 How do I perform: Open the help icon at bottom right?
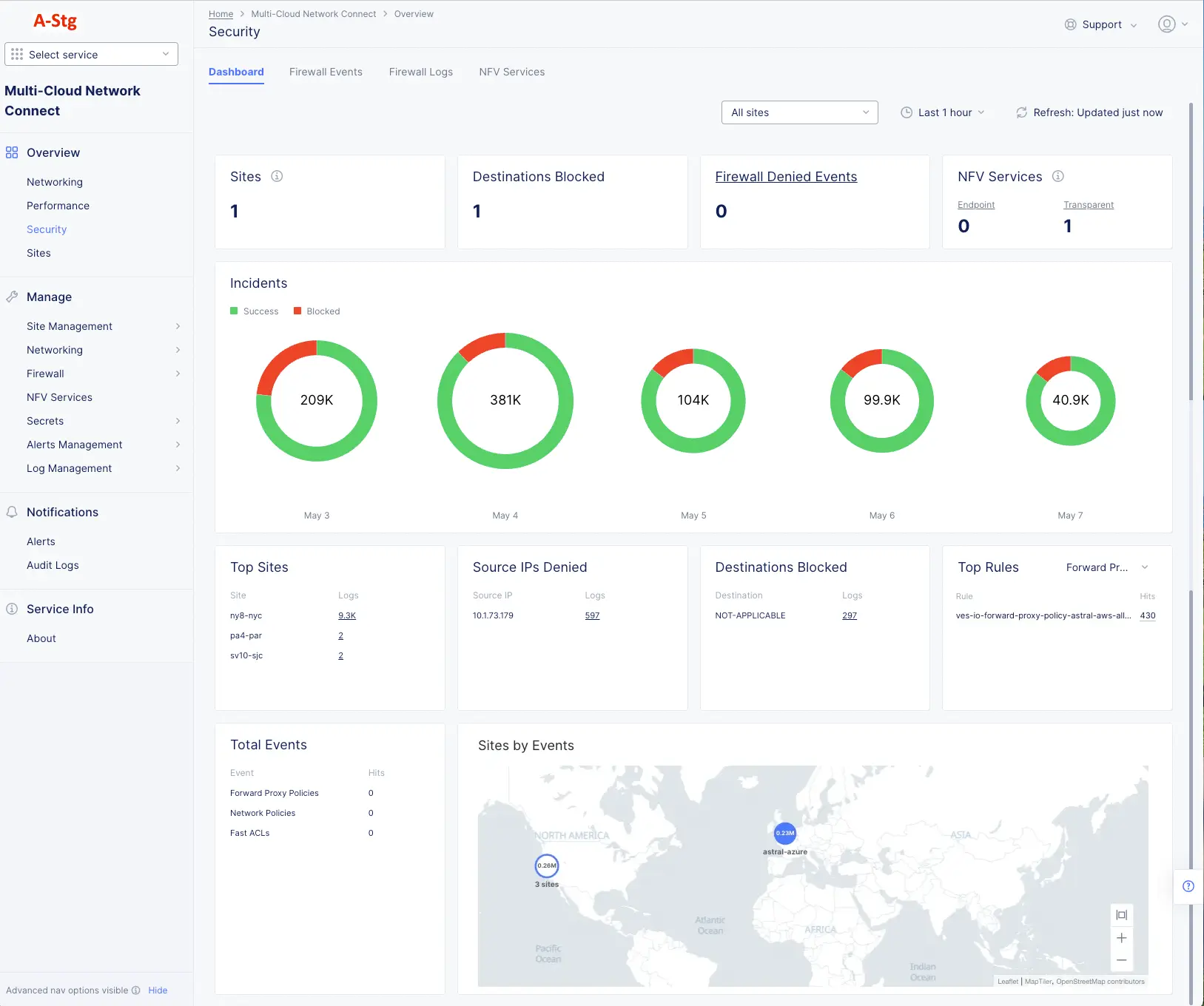[x=1188, y=886]
